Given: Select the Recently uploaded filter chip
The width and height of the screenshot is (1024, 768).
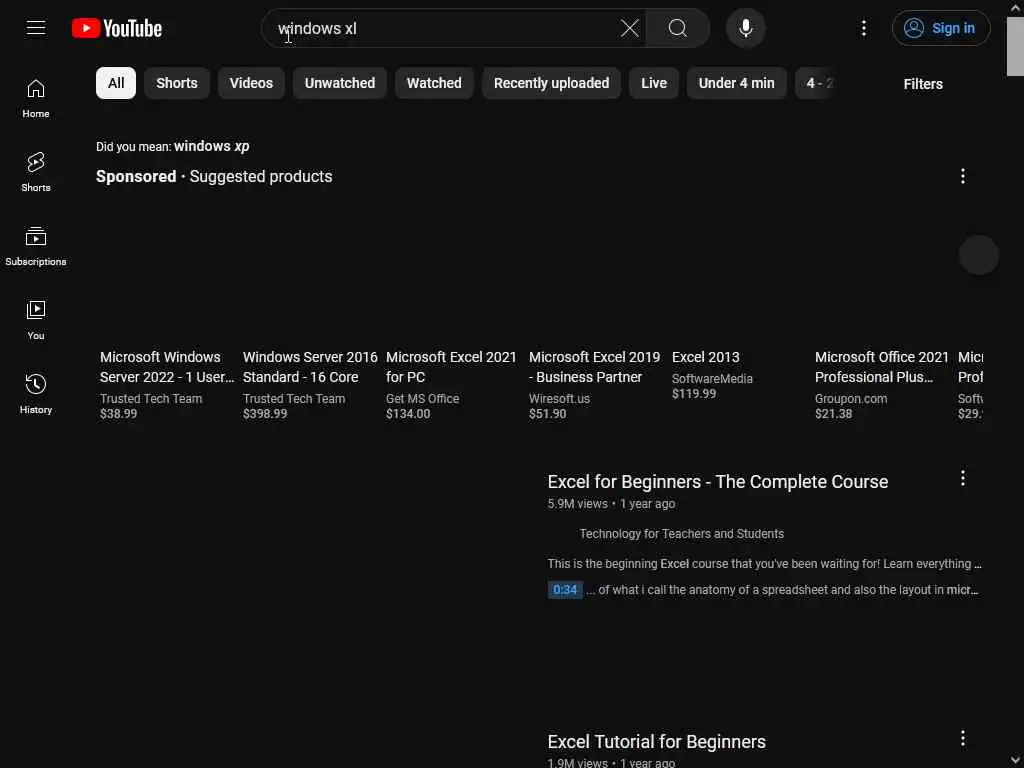Looking at the screenshot, I should (x=551, y=83).
